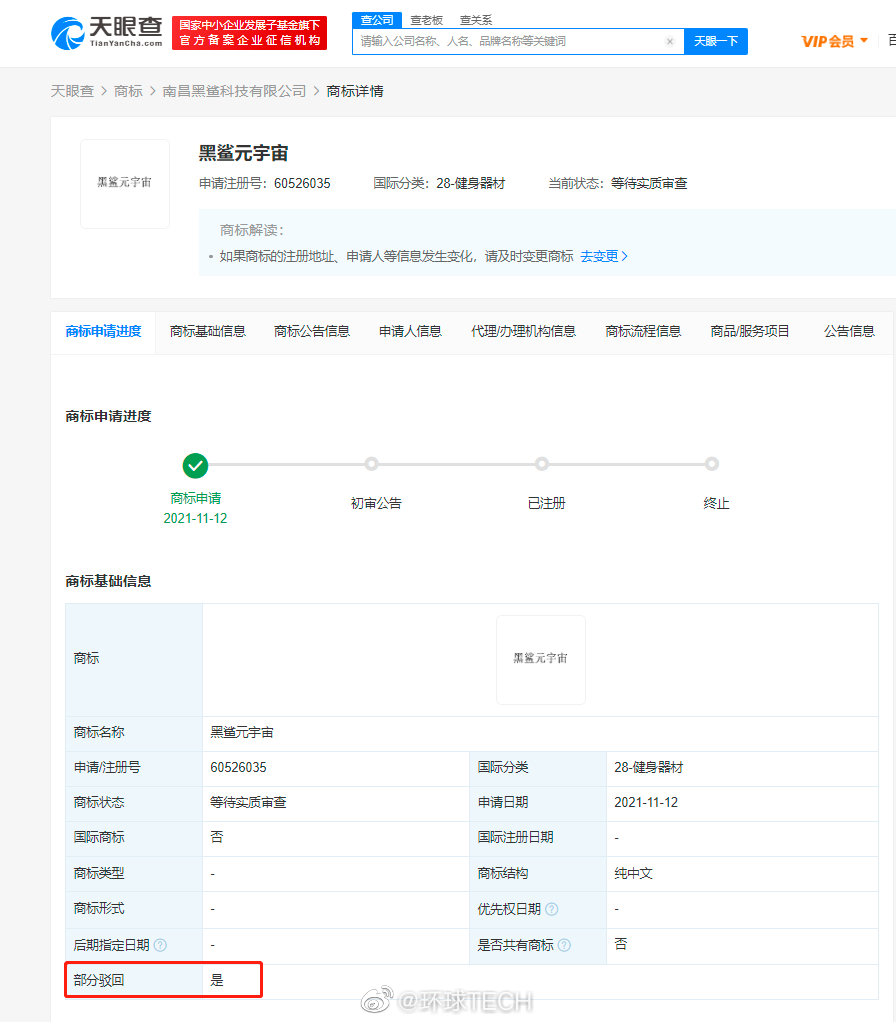
Task: Click the 初审公告 progress node
Action: [371, 464]
